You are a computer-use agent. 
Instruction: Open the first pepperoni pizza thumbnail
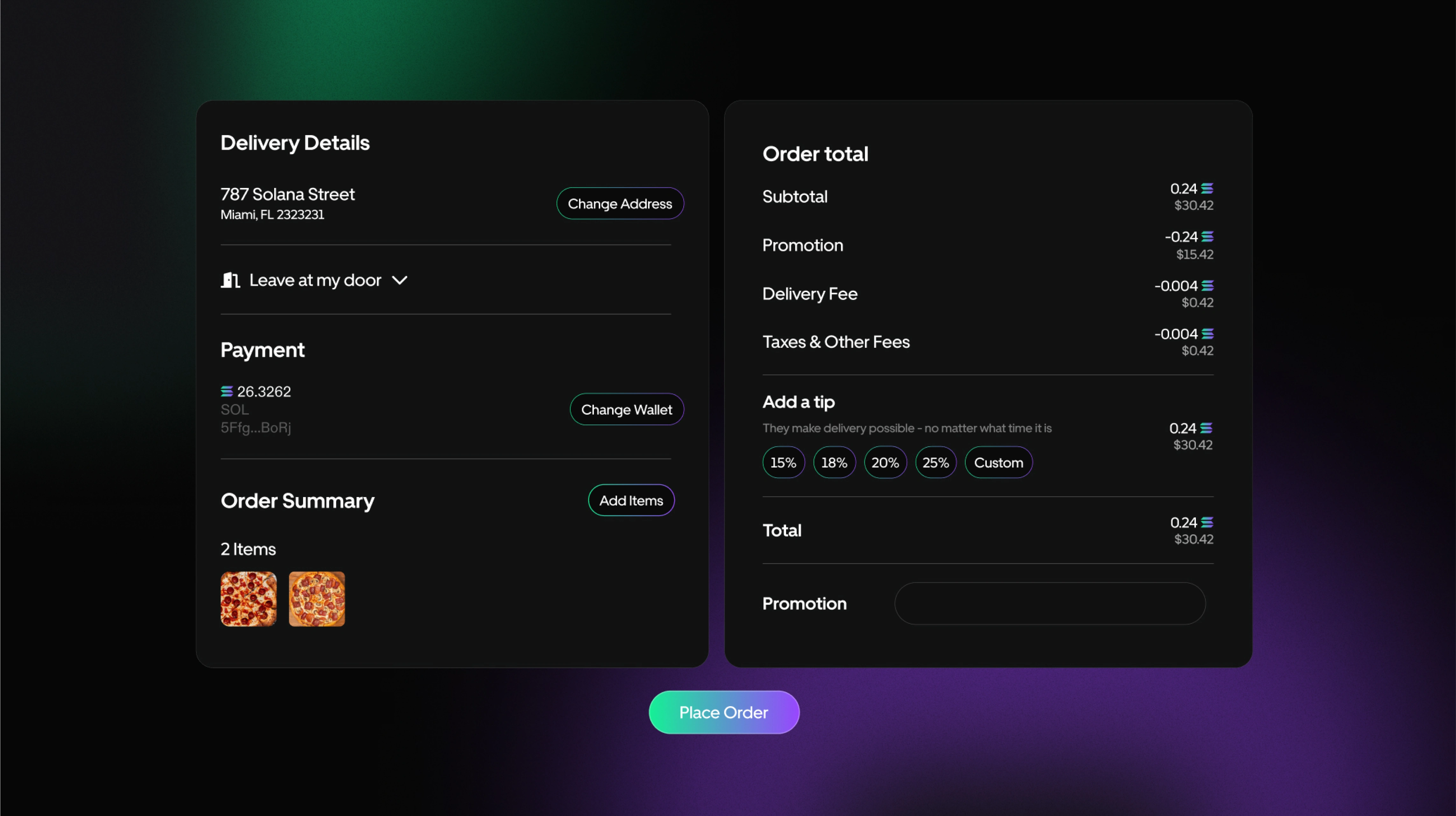(249, 599)
